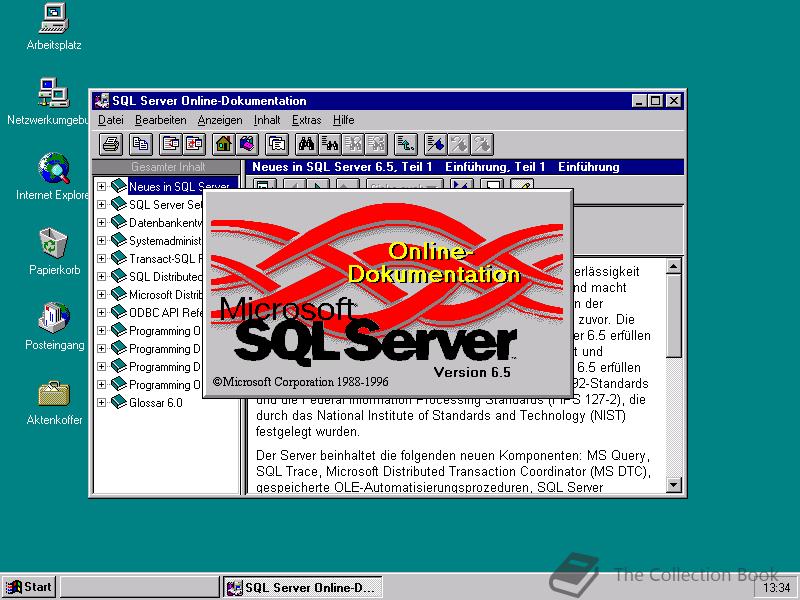Viewport: 800px width, 600px height.
Task: Click the blue flag bookmark toolbar icon
Action: click(435, 144)
